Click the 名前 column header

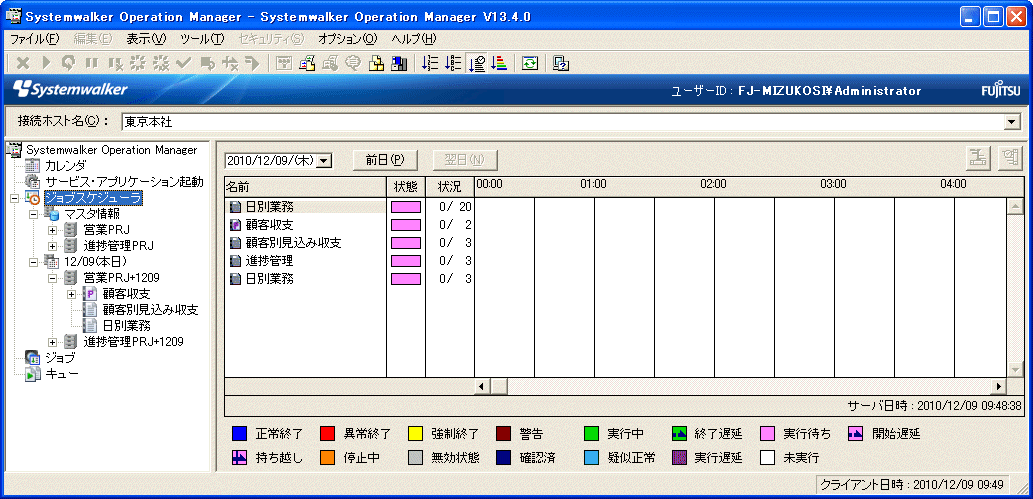pyautogui.click(x=306, y=186)
